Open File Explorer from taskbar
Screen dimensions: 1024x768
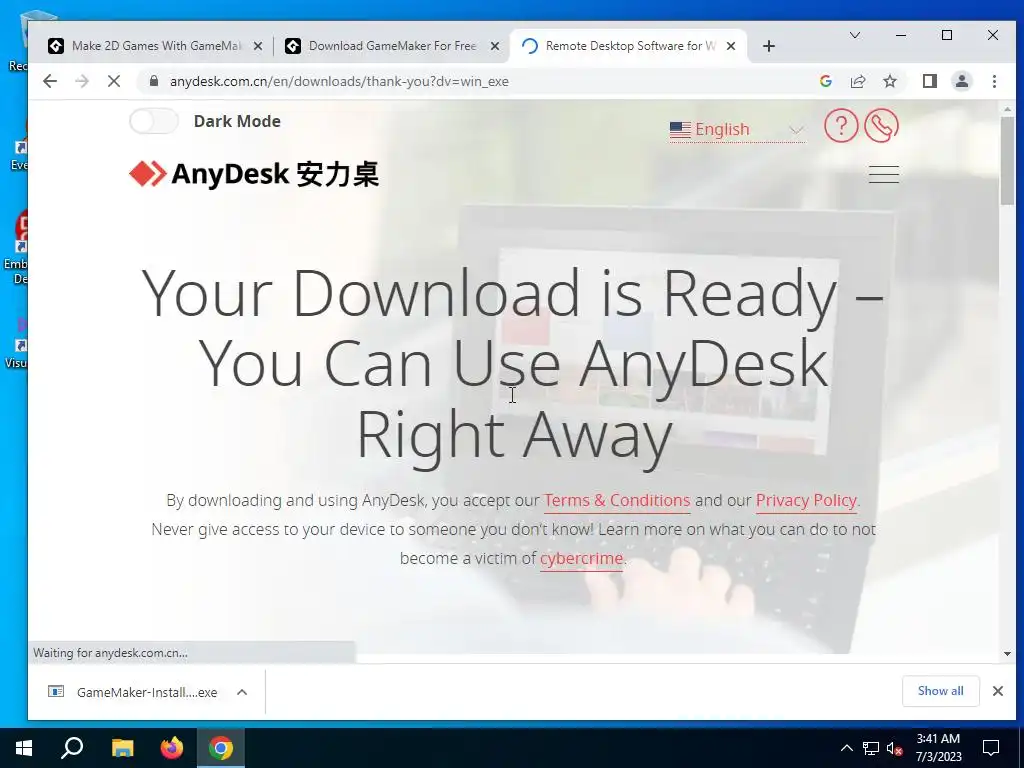click(122, 748)
